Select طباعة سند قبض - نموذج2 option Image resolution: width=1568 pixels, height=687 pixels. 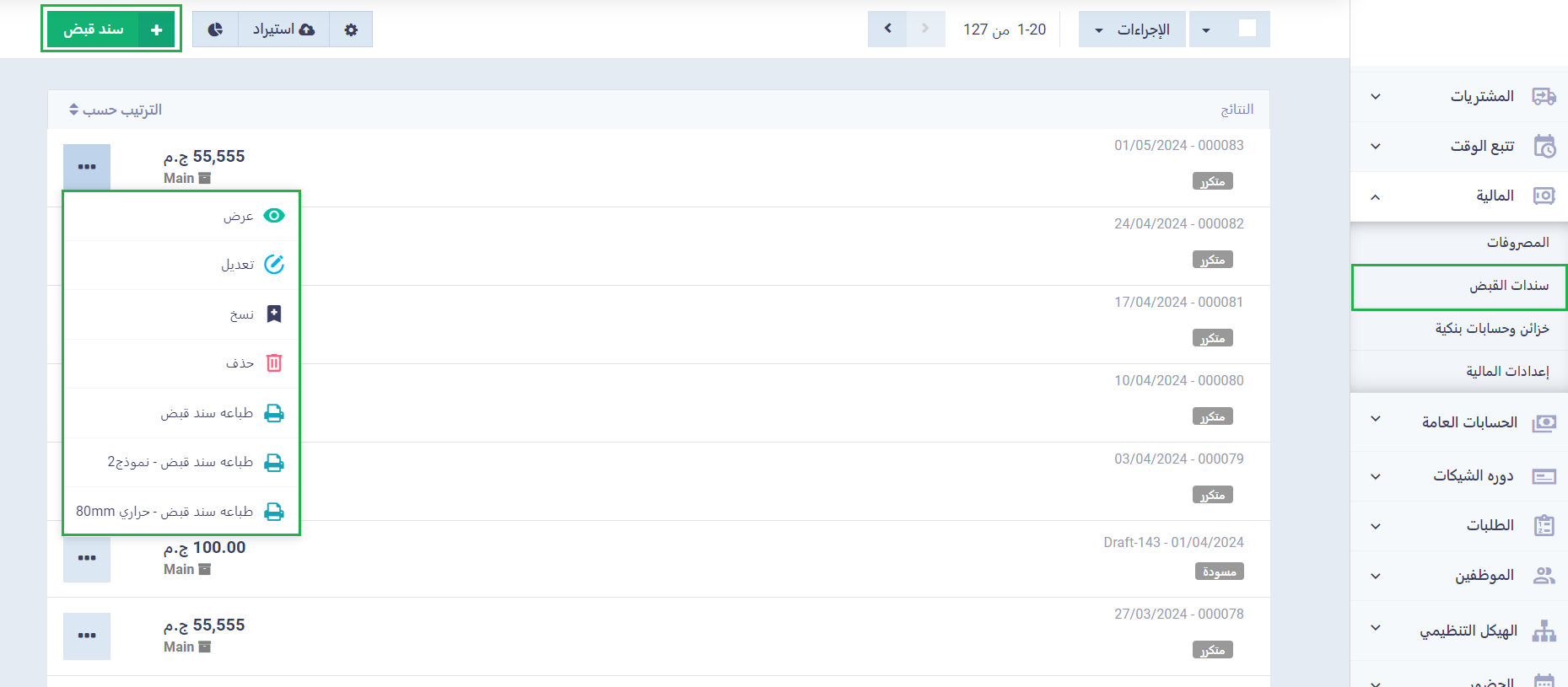(x=181, y=462)
